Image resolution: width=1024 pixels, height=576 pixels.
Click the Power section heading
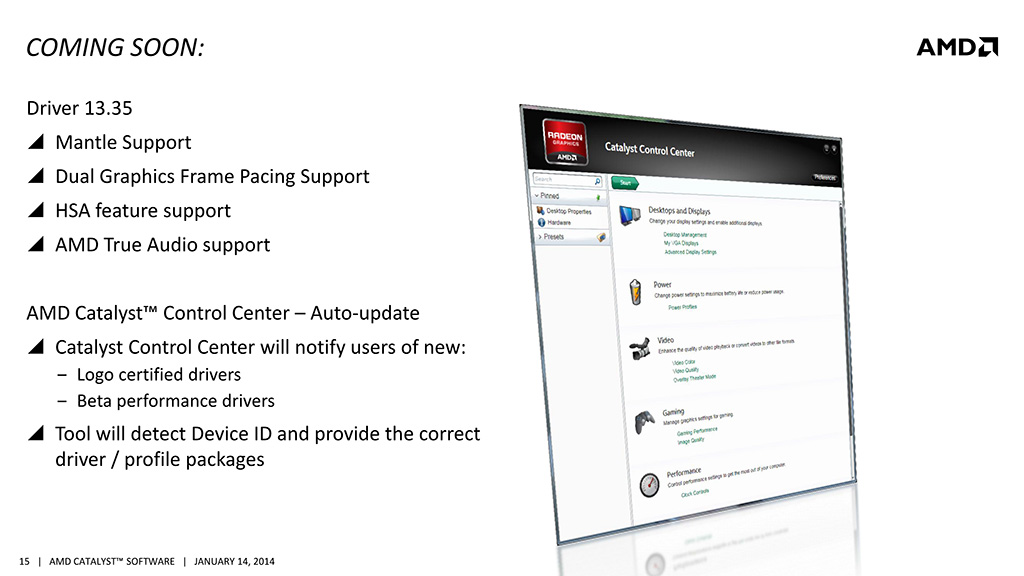(x=662, y=285)
